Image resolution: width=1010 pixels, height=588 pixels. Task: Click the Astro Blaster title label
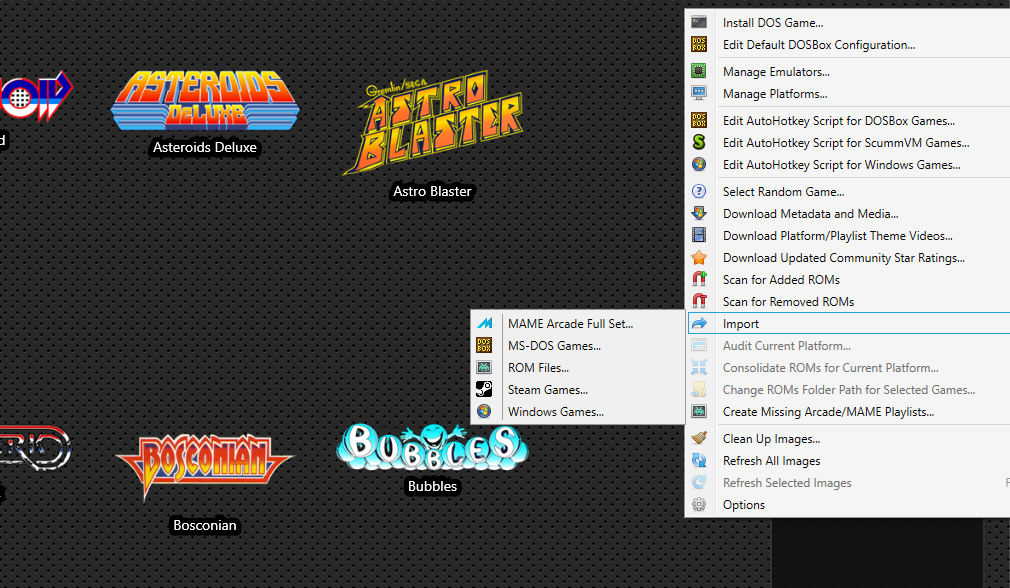point(432,191)
